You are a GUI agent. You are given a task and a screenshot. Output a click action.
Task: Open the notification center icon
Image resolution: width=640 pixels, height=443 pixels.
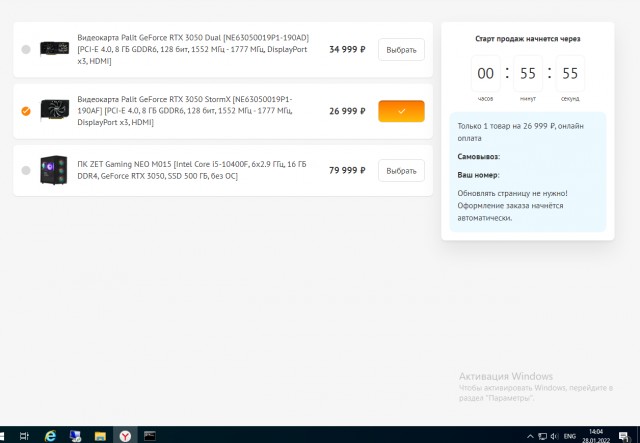point(624,436)
